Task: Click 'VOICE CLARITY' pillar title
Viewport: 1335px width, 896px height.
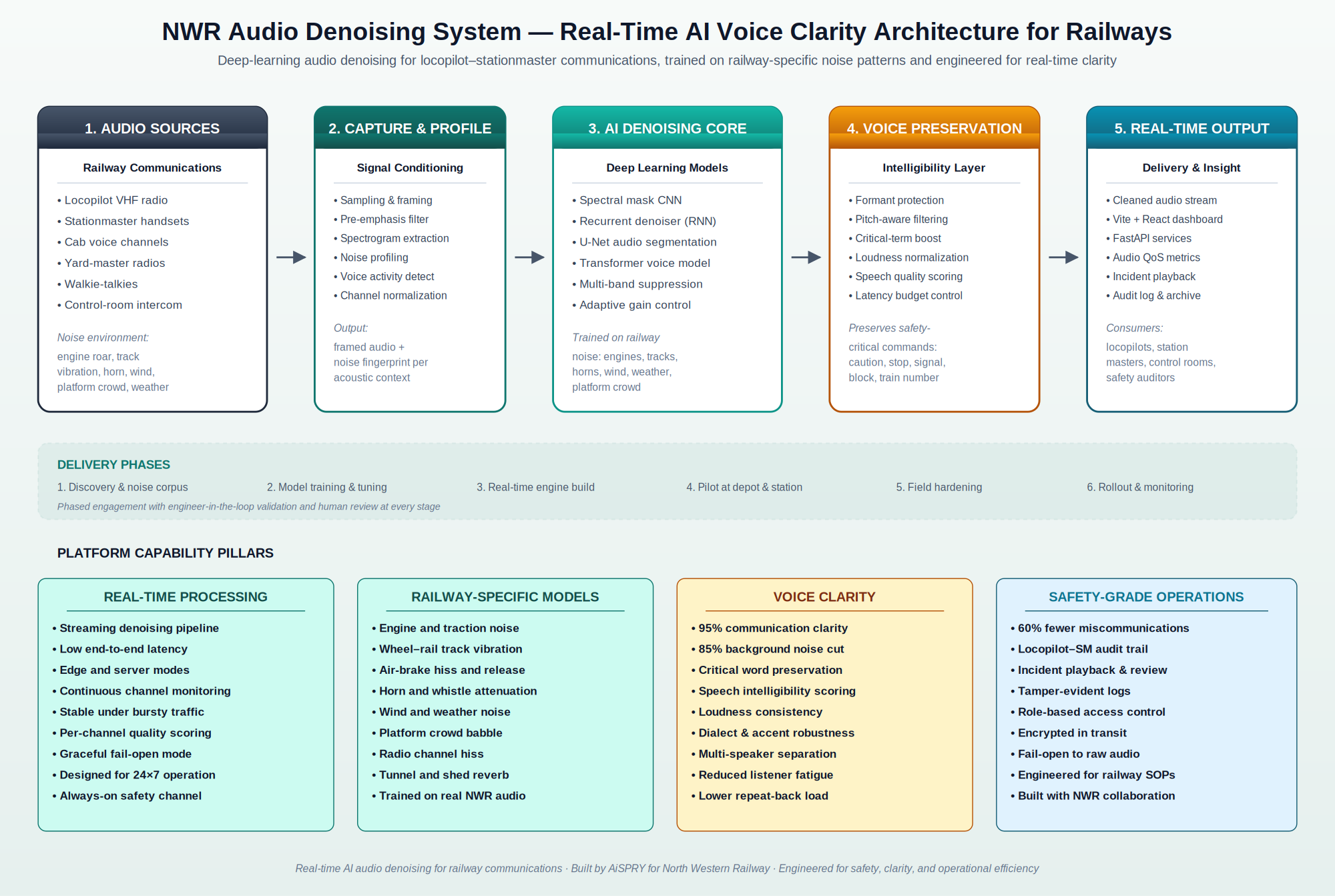Action: [824, 597]
